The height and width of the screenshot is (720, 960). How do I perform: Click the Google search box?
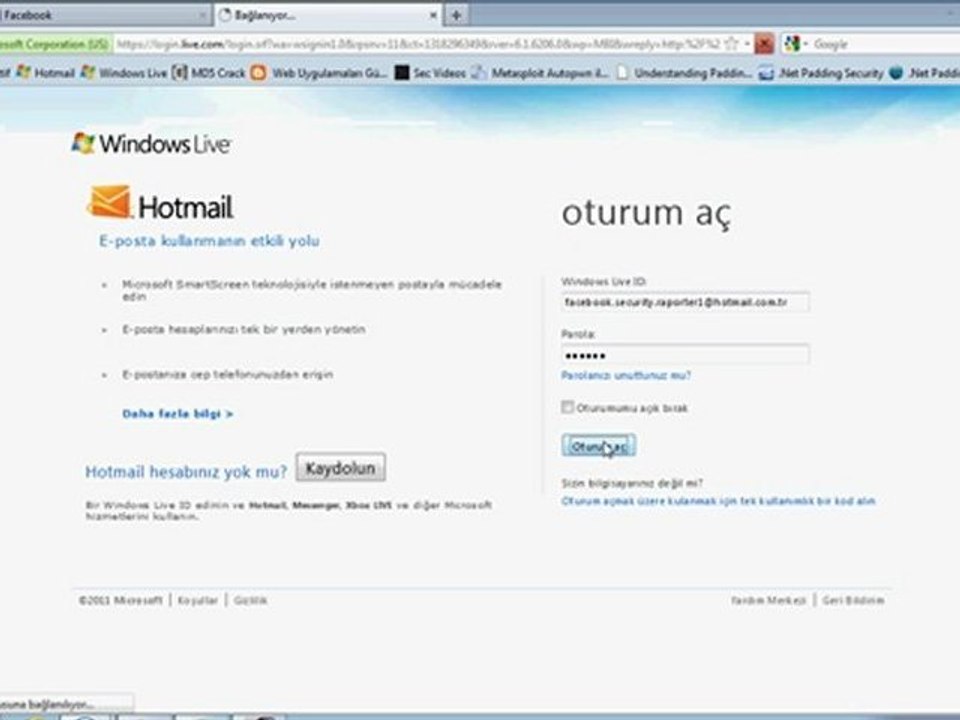tap(885, 44)
